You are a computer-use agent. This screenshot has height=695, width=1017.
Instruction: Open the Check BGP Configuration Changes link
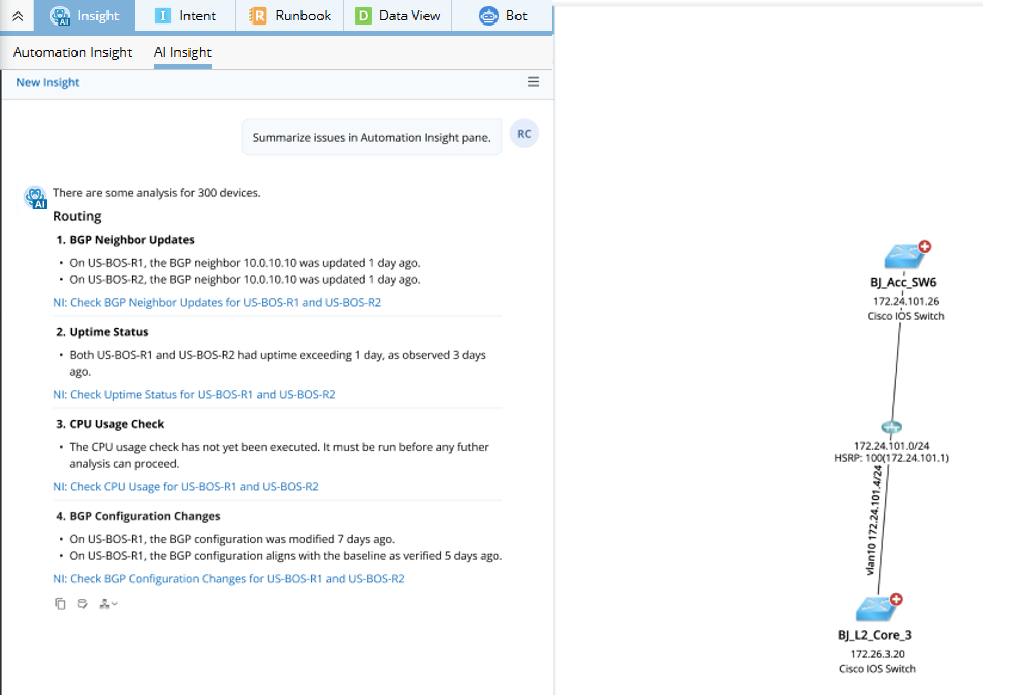(228, 578)
